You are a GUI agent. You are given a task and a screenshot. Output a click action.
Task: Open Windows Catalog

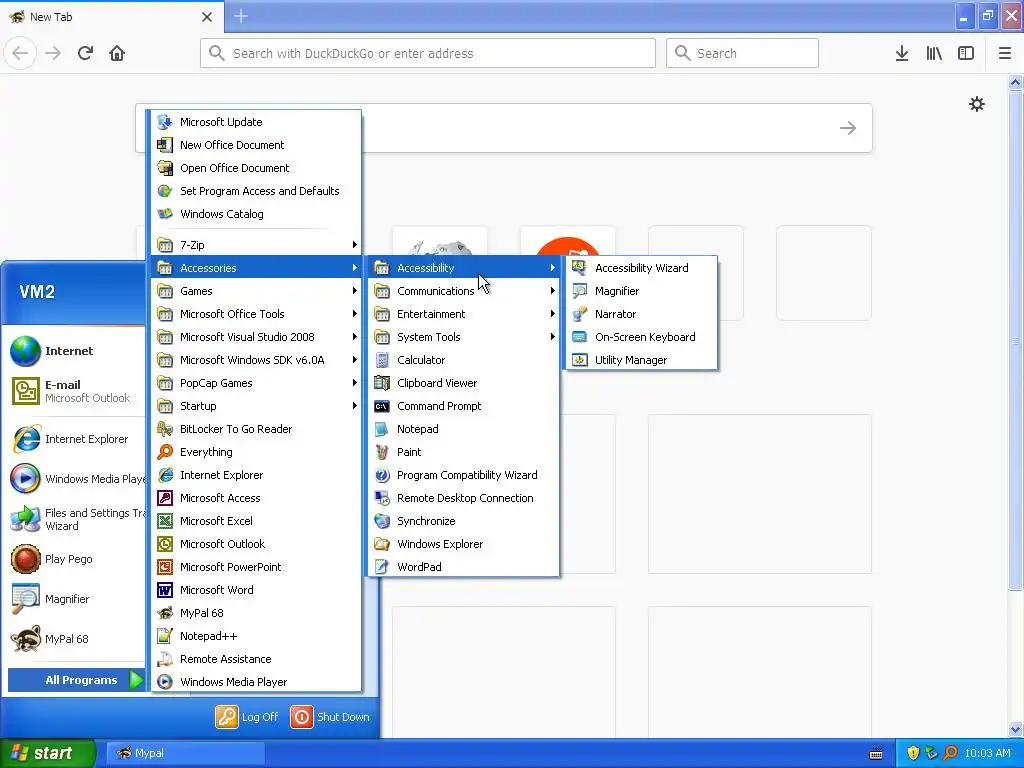256,214
